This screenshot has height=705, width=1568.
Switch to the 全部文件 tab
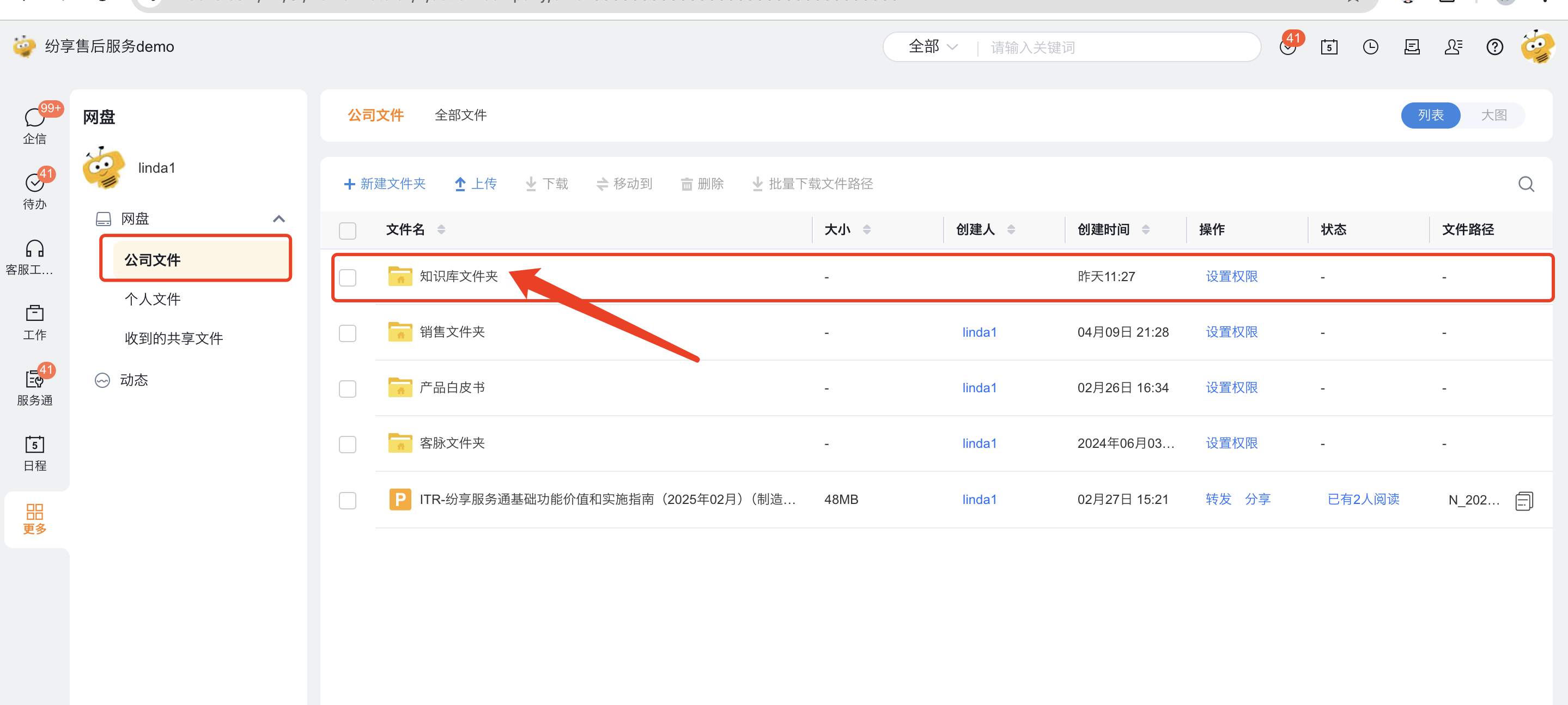click(x=460, y=115)
